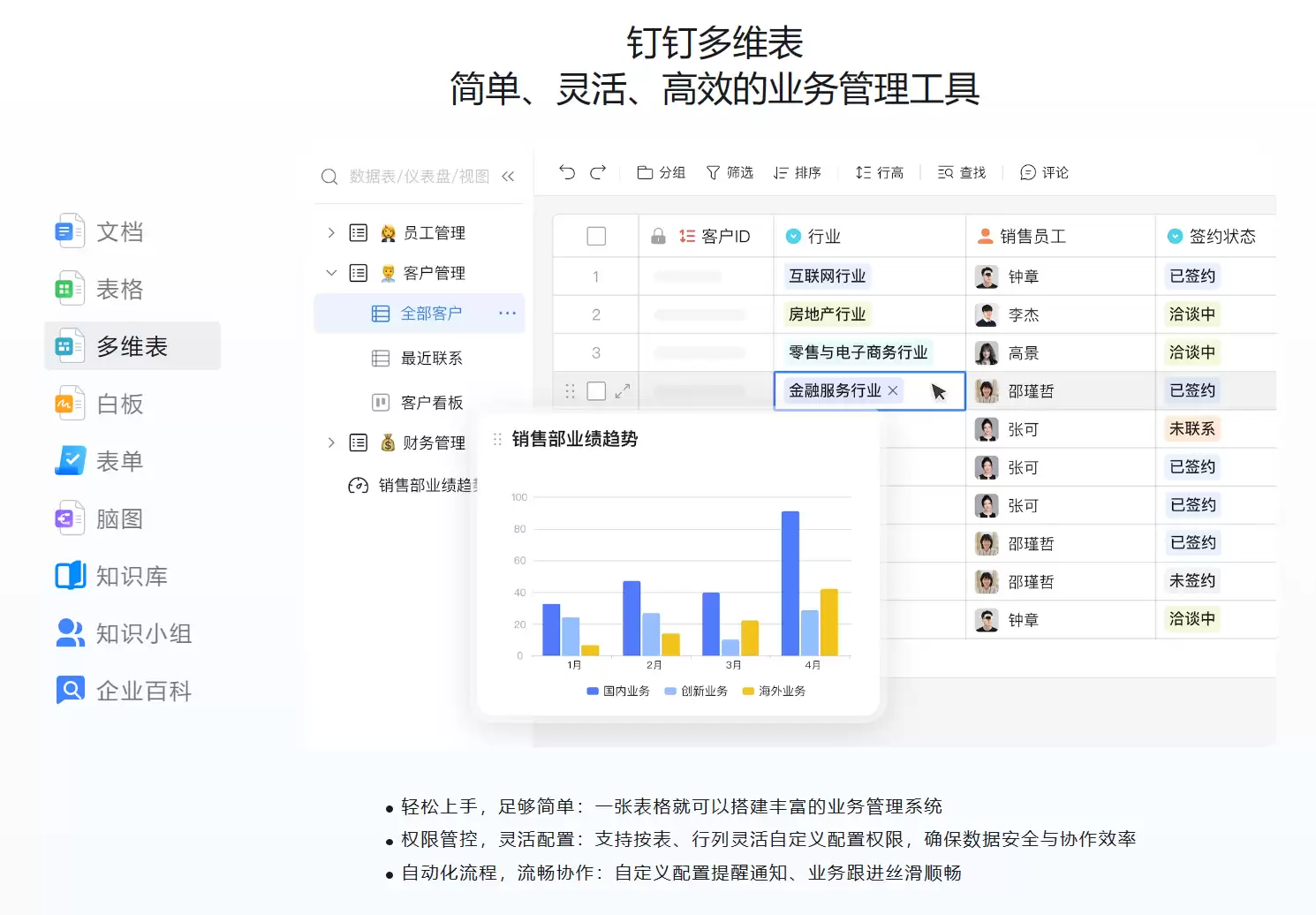Expand the 员工管理 tree node
Viewport: 1316px width, 915px height.
click(x=331, y=232)
